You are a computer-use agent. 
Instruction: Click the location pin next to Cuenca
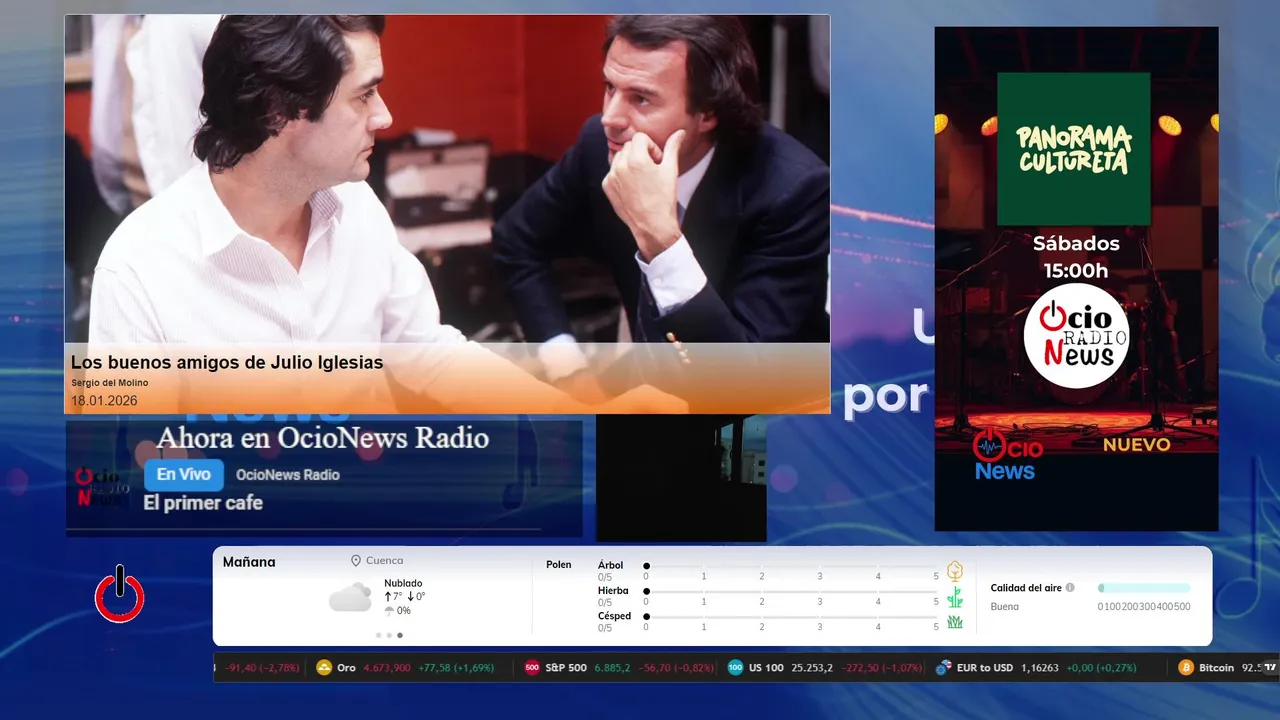355,561
